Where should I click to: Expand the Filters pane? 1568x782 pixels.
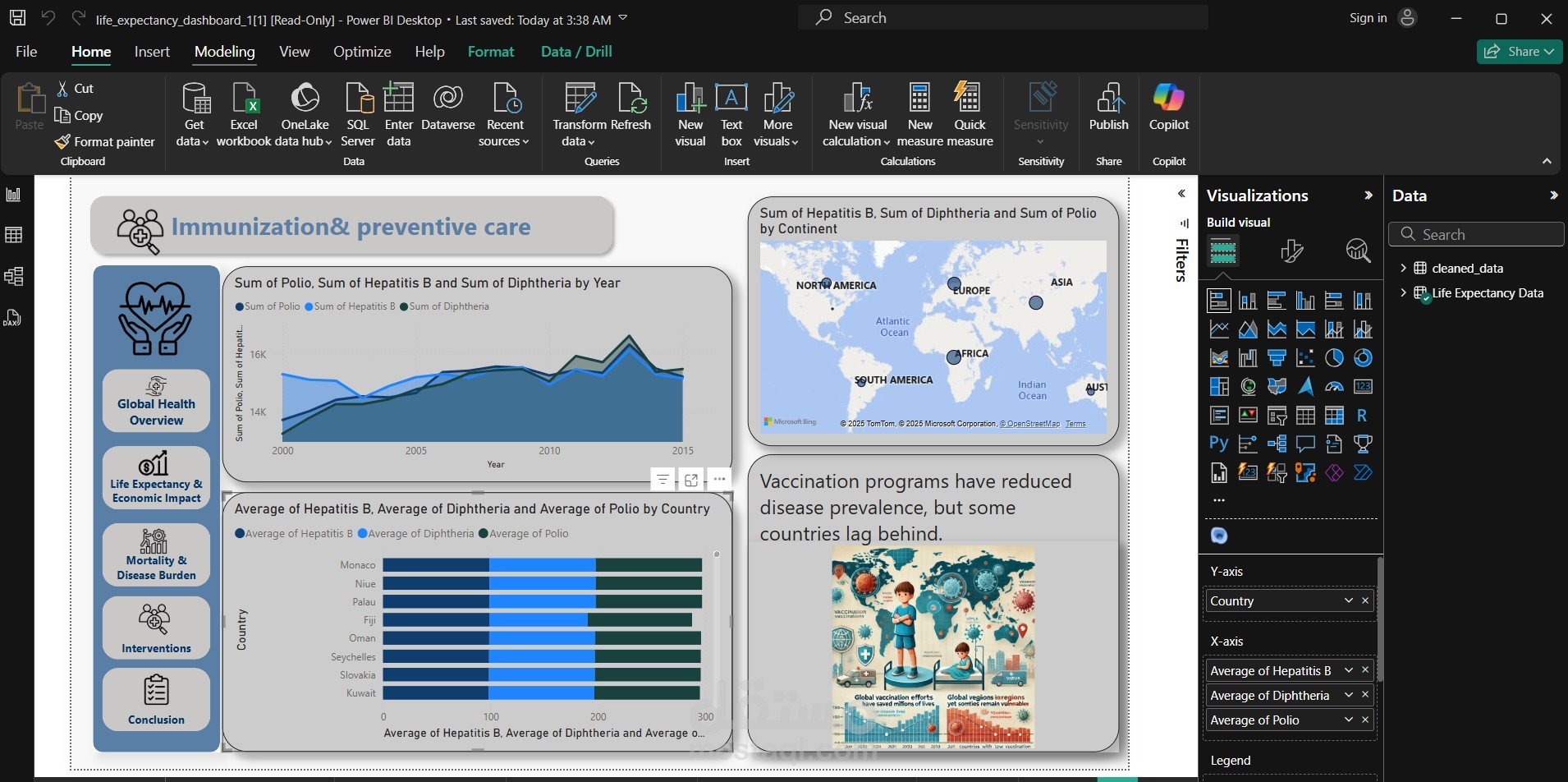(1181, 194)
